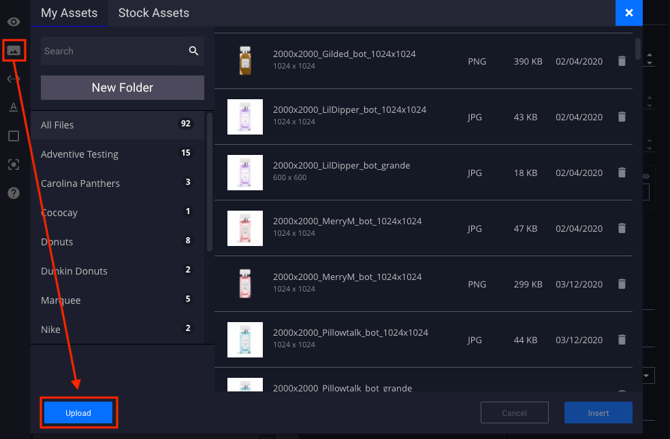Open the image assets icon in sidebar

(x=13, y=50)
